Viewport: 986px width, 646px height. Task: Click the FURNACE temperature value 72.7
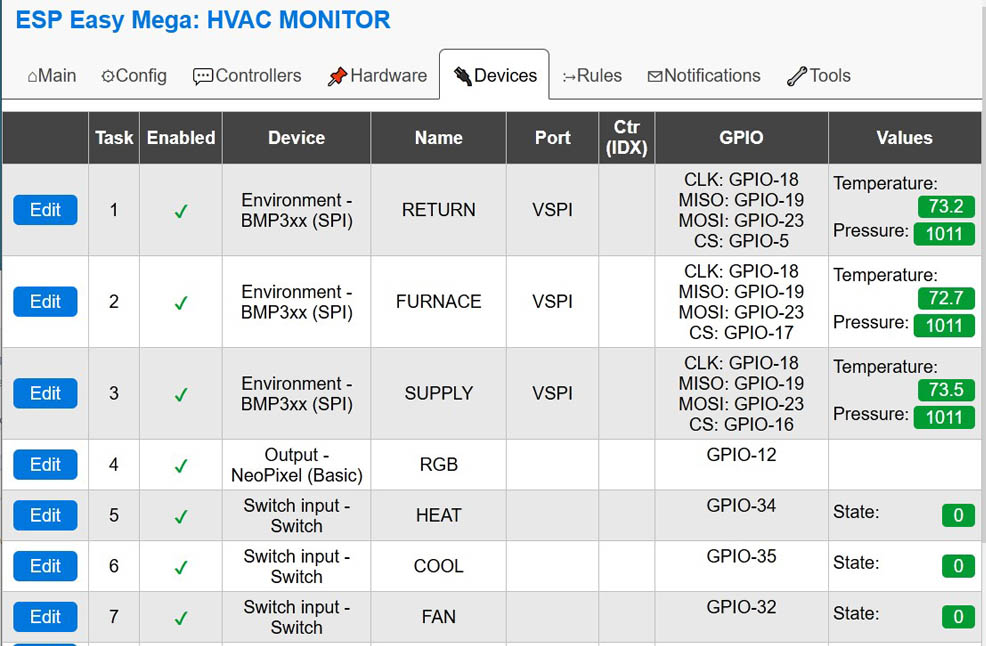pos(946,298)
